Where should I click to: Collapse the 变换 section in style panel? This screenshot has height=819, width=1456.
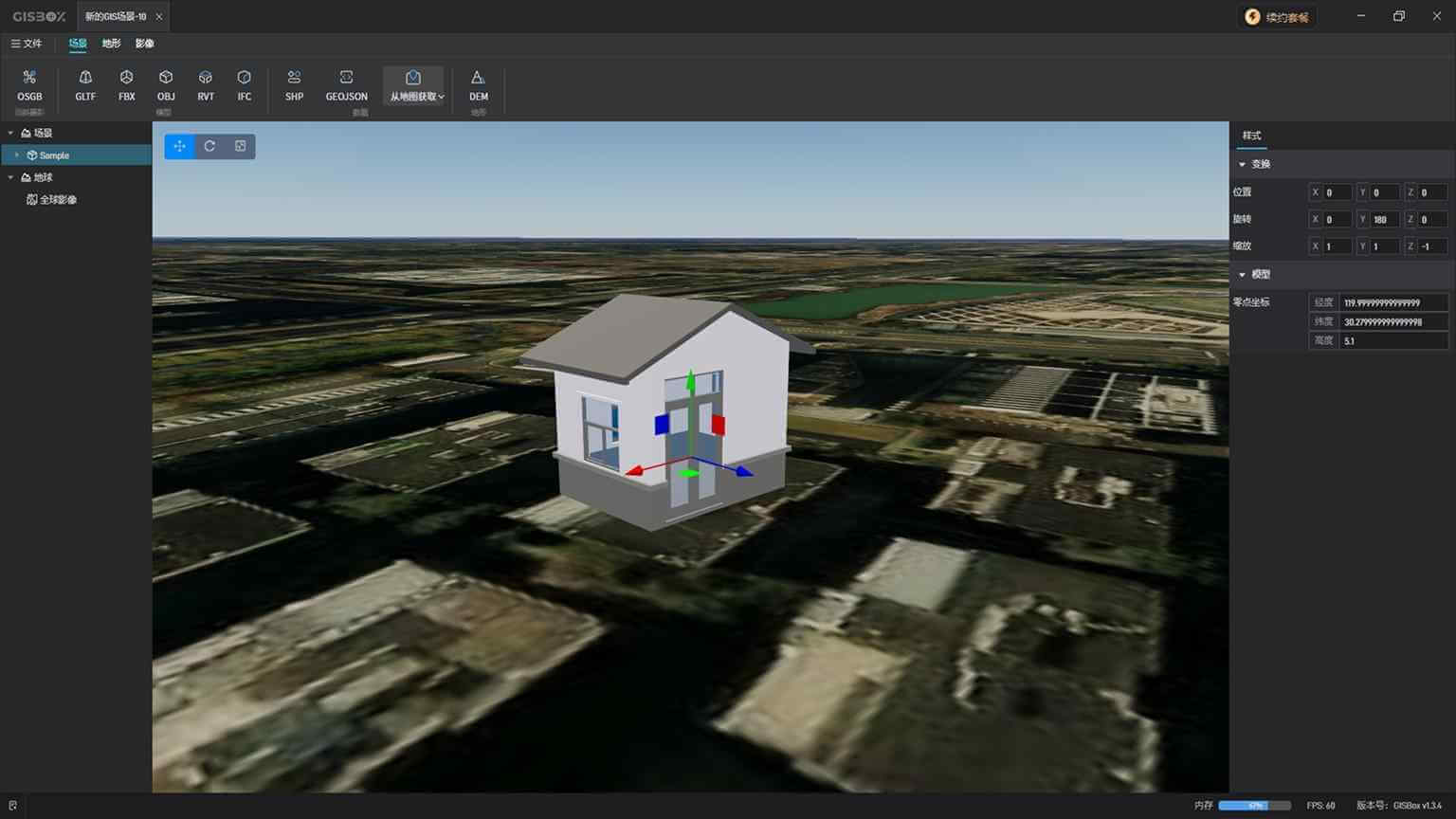(1243, 165)
